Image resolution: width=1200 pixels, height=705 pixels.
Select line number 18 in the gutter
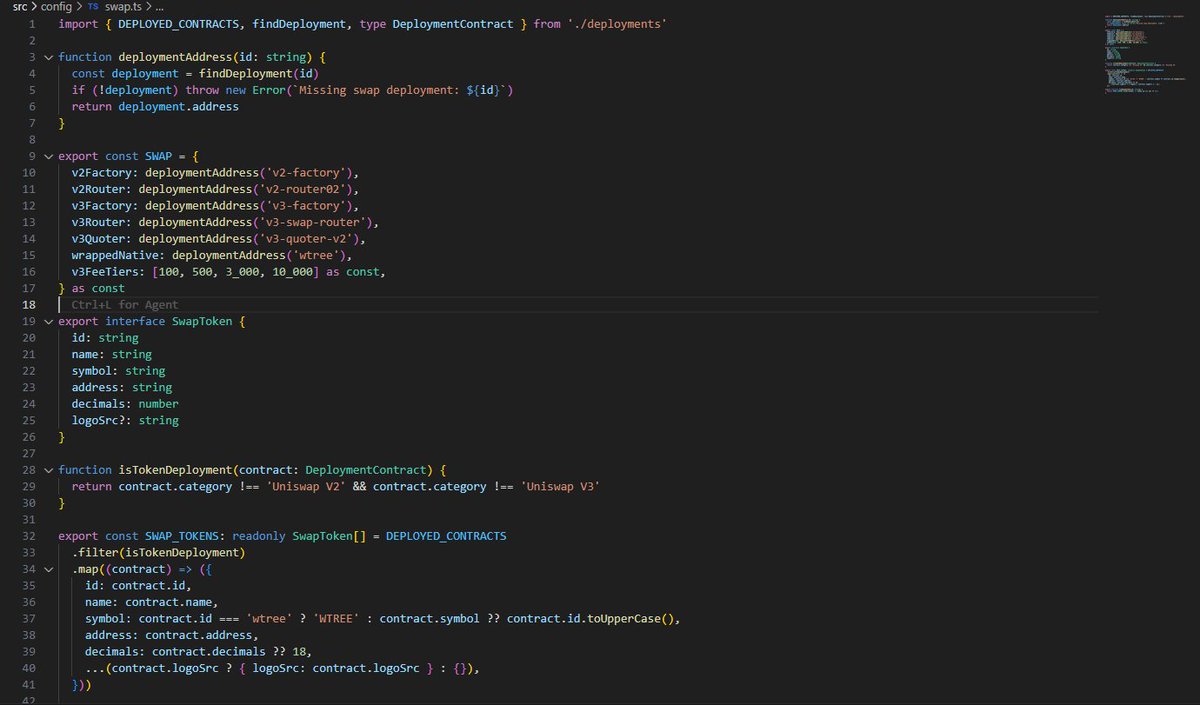(x=29, y=304)
